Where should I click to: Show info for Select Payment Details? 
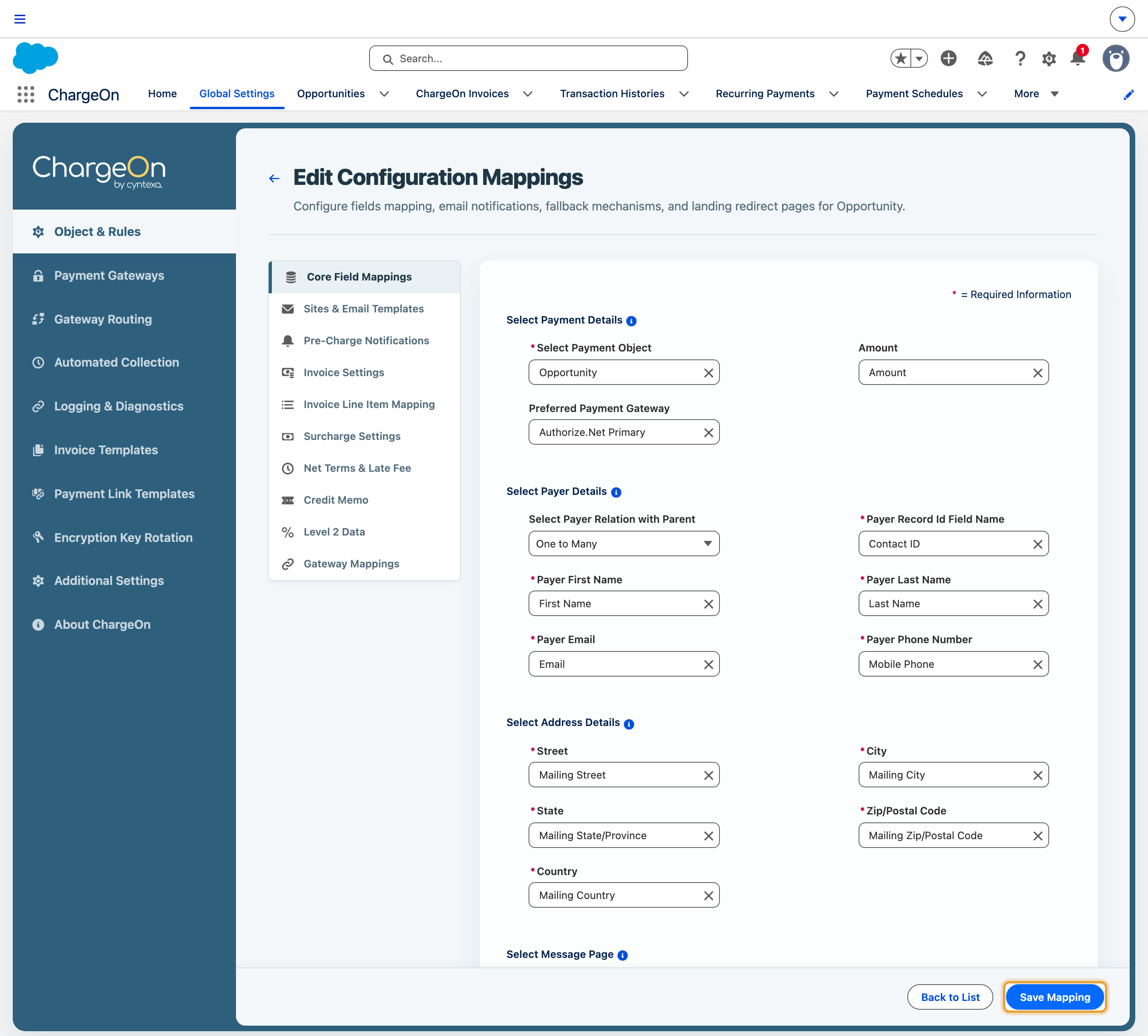click(x=631, y=321)
